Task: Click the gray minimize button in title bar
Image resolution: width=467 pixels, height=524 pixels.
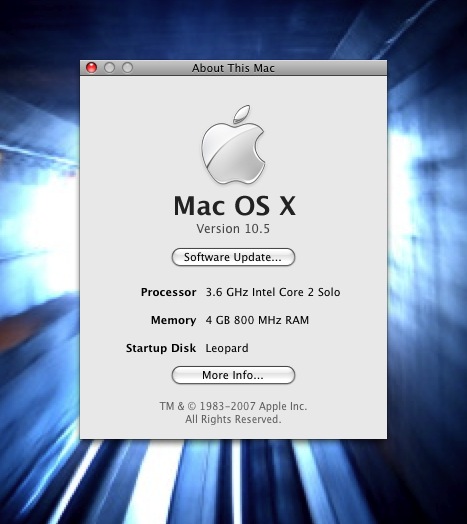Action: (x=109, y=68)
